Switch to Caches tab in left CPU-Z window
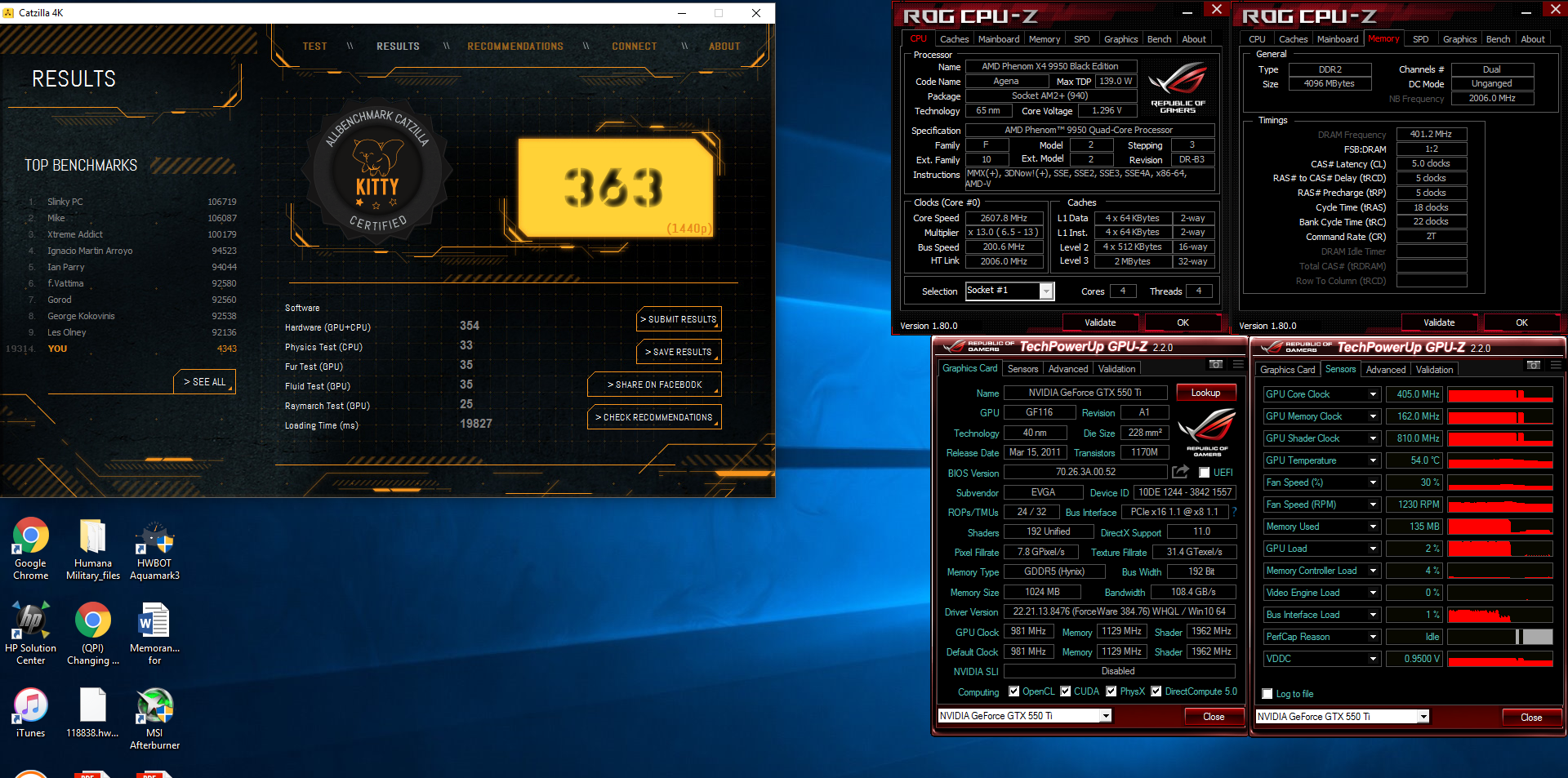Image resolution: width=1568 pixels, height=778 pixels. pos(954,39)
